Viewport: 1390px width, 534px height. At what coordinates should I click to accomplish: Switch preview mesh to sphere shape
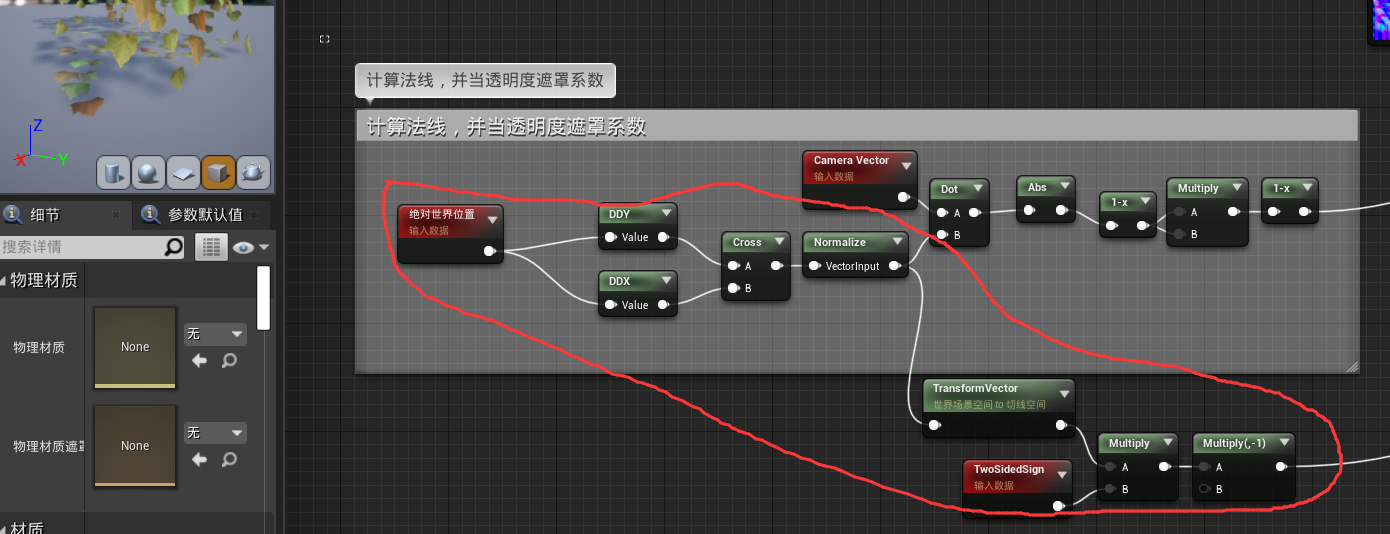click(148, 173)
